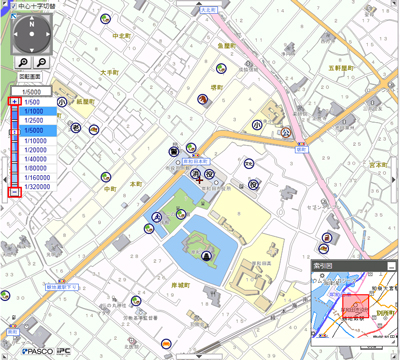Select the 1/1000 scale option
Image resolution: width=400 pixels, height=360 pixels.
tap(38, 111)
